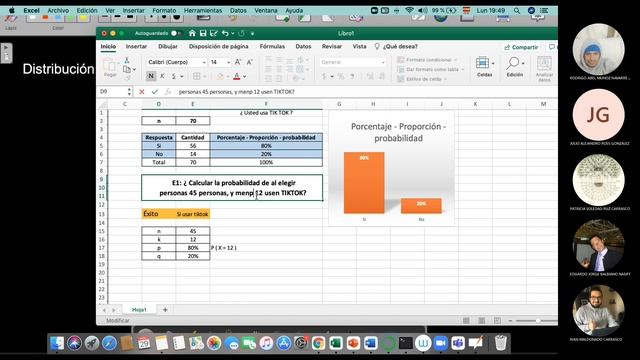Expand the font color dropdown arrow

tap(245, 76)
